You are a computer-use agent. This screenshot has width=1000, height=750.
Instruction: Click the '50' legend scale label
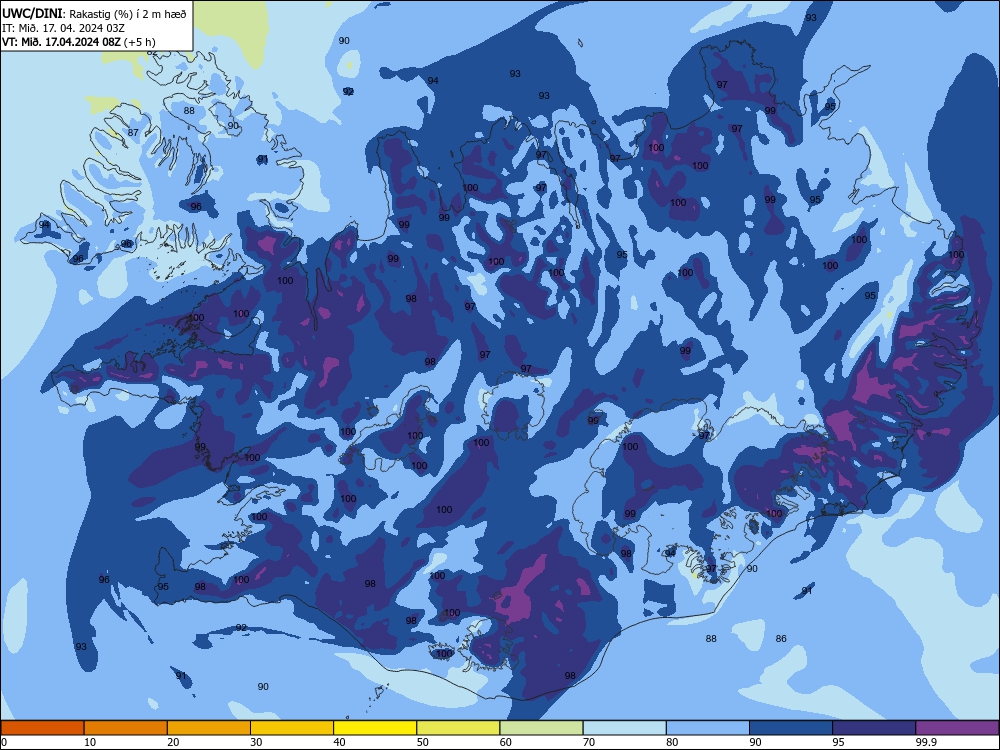(423, 742)
